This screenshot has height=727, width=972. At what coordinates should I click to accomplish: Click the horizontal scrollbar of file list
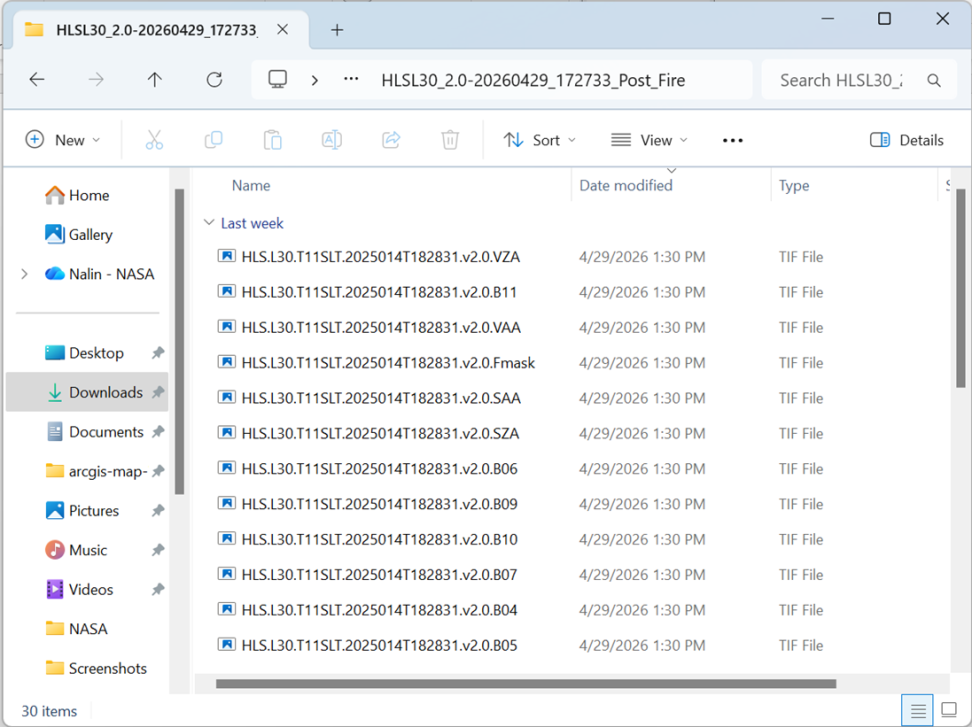526,684
